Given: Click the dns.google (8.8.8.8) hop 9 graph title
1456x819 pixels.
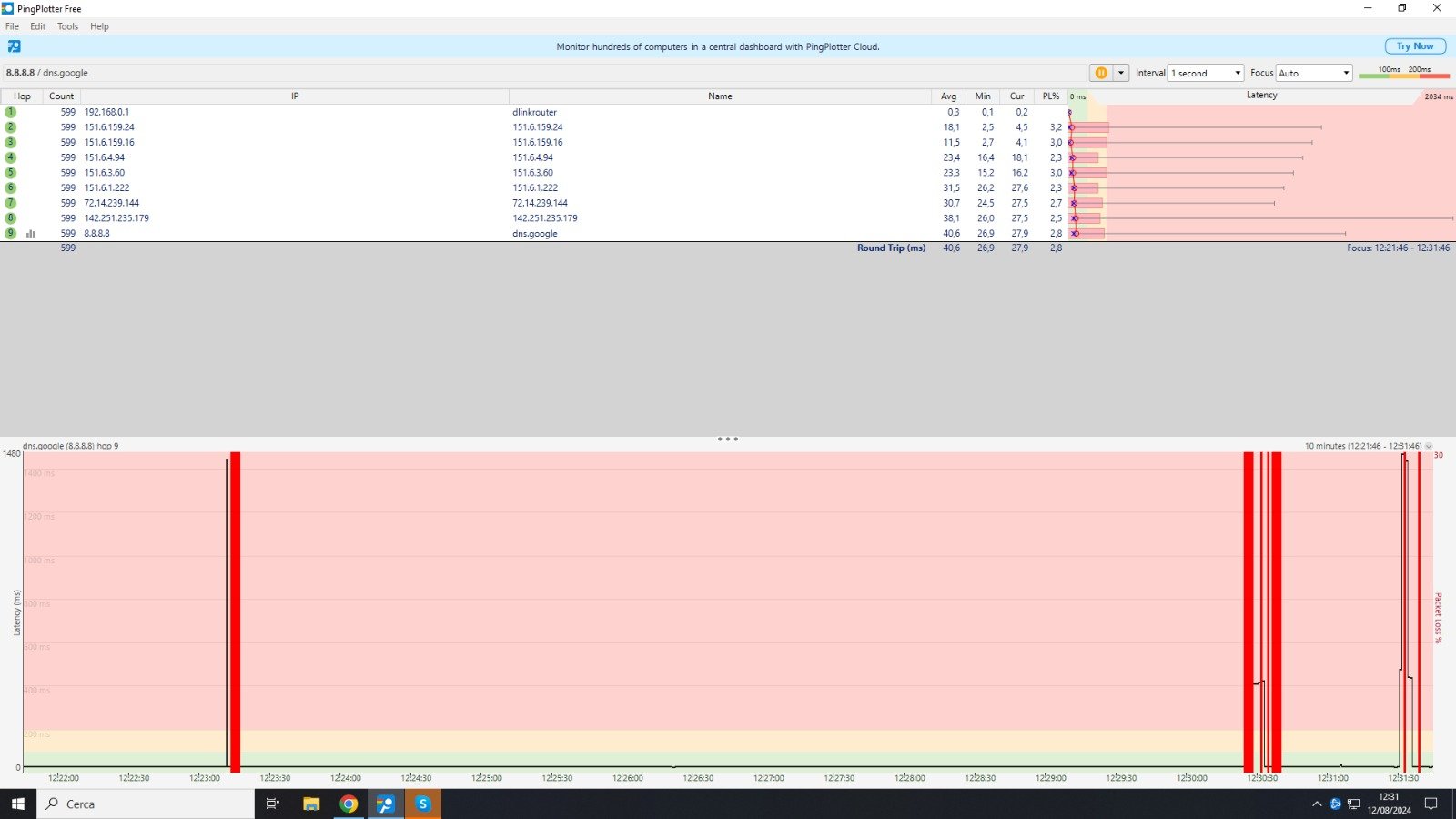Looking at the screenshot, I should pyautogui.click(x=70, y=446).
